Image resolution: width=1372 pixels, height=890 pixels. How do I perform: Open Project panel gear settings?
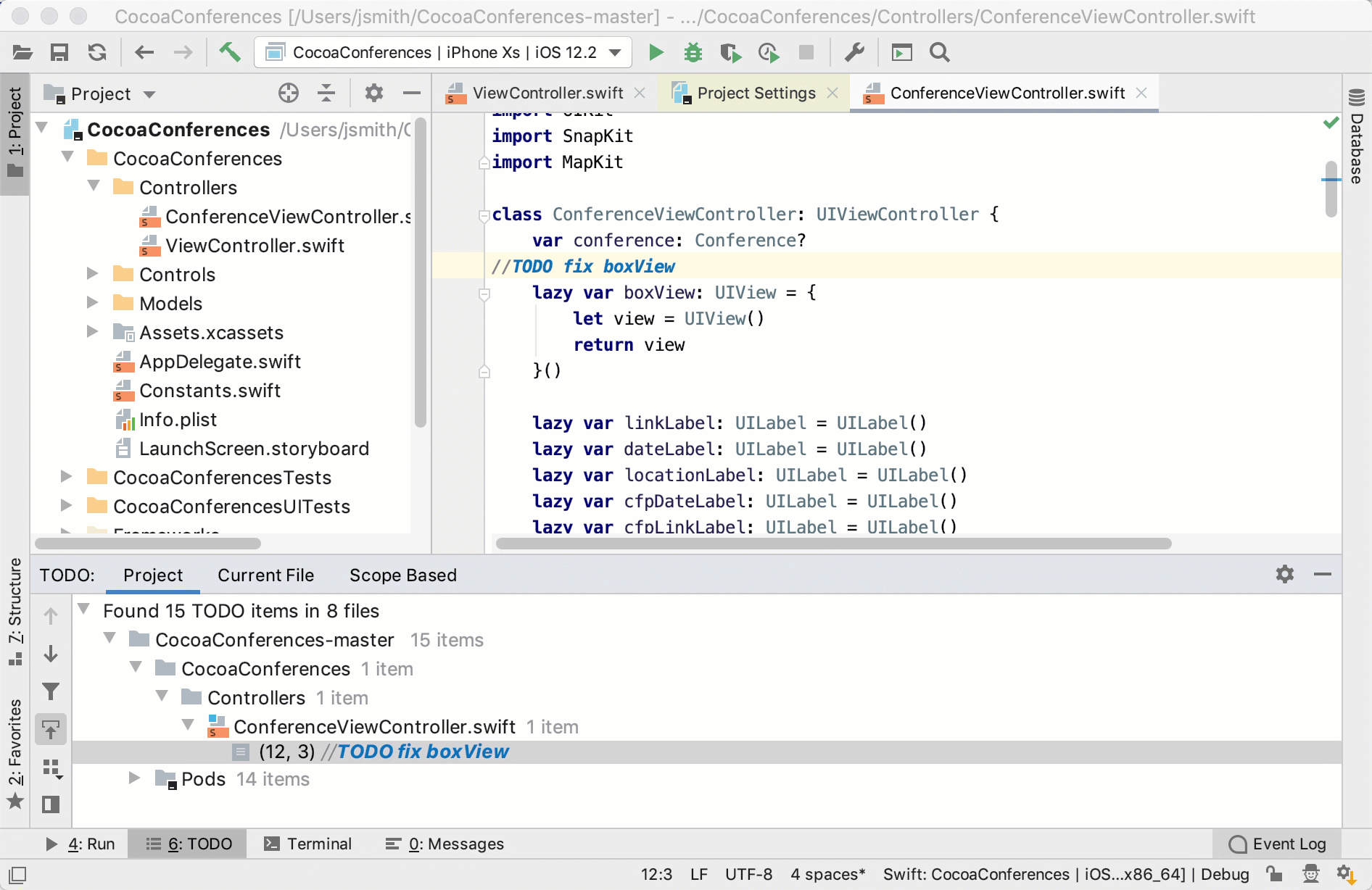[x=373, y=93]
